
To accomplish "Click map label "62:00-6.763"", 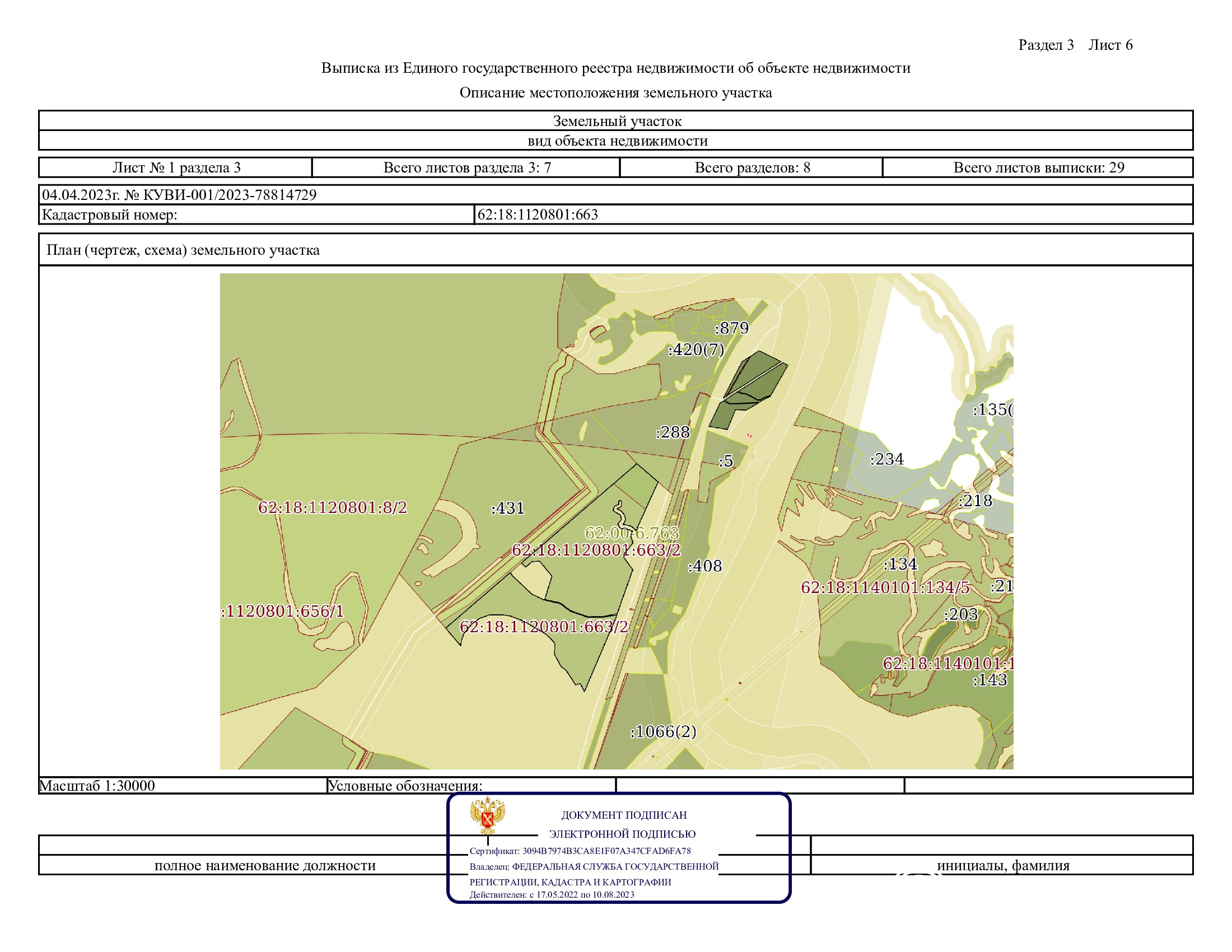I will (x=632, y=533).
